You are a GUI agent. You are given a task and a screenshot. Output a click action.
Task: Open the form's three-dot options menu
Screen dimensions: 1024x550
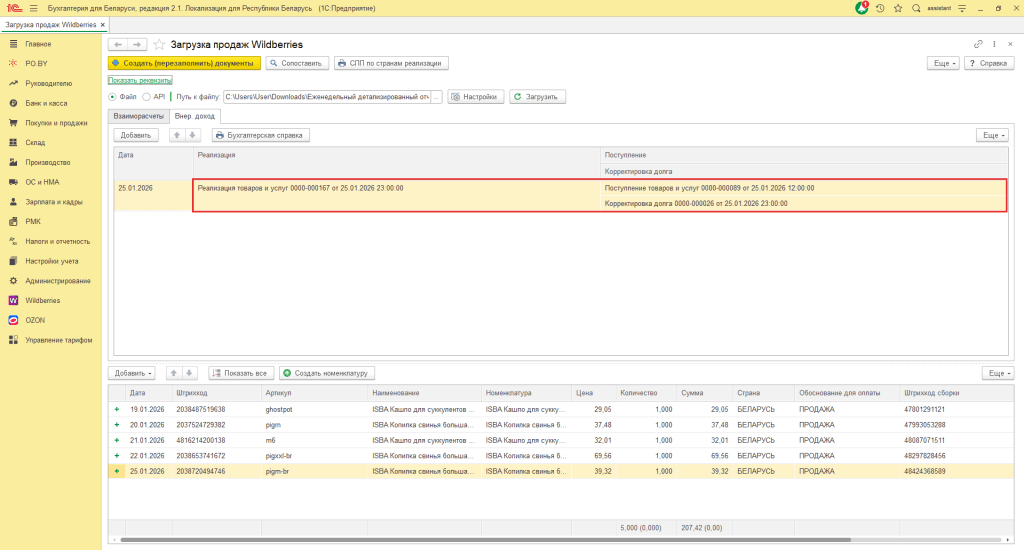pos(994,44)
